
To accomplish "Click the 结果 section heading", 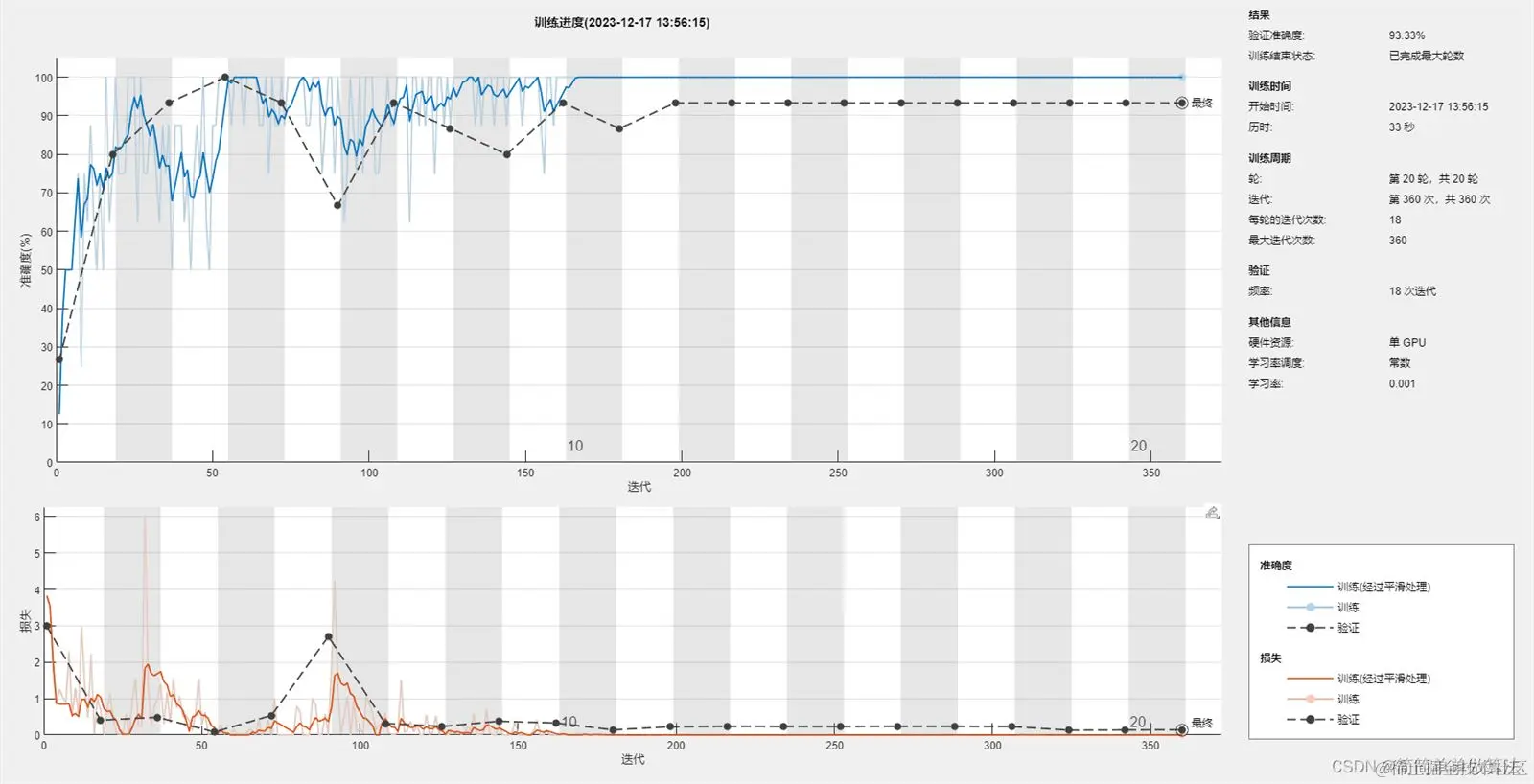I will tap(1259, 14).
